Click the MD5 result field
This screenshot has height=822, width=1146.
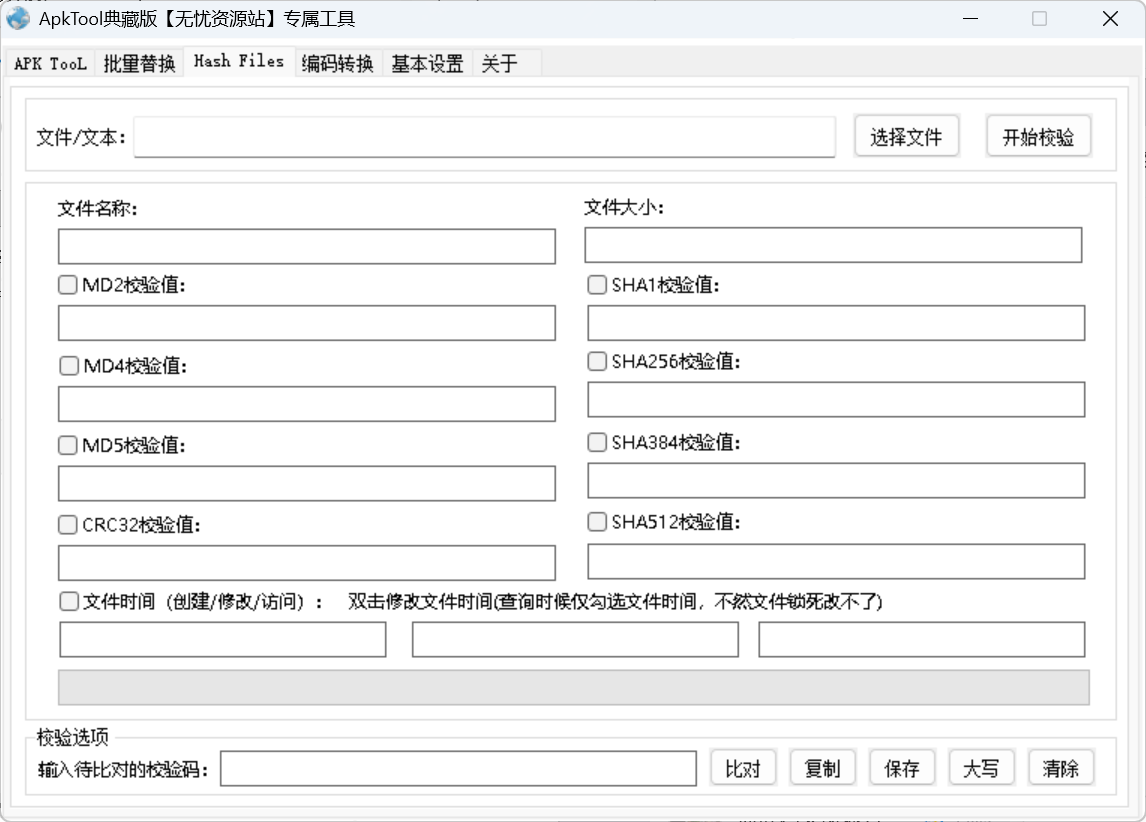click(x=307, y=484)
